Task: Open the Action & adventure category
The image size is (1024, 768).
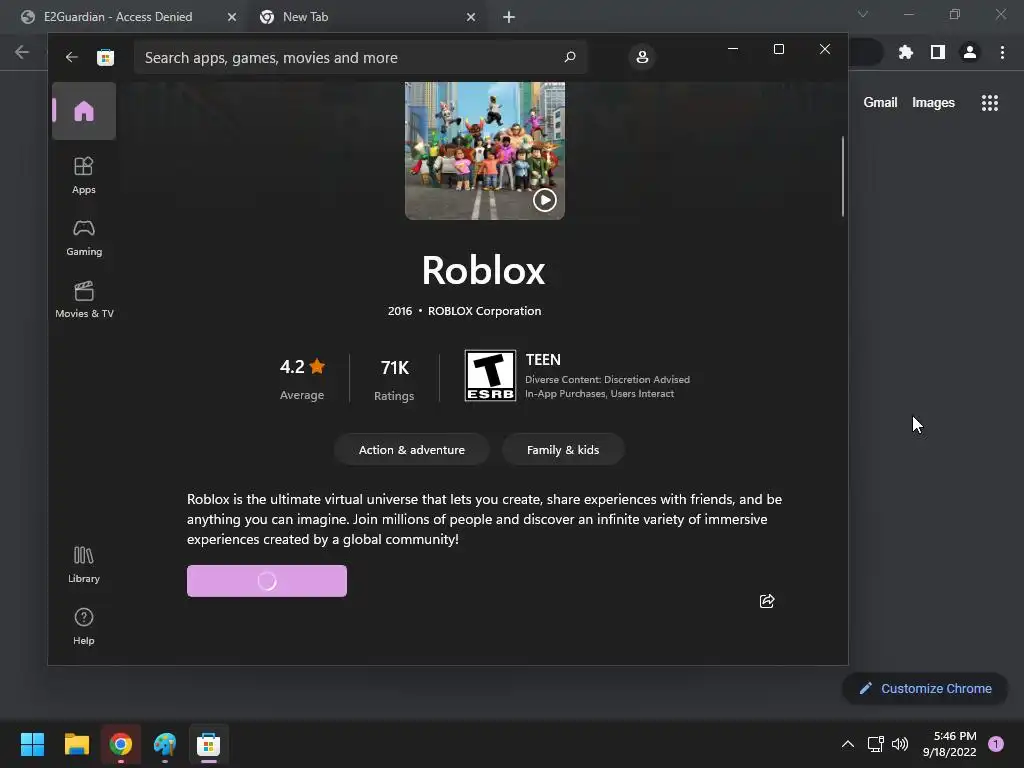Action: coord(411,450)
